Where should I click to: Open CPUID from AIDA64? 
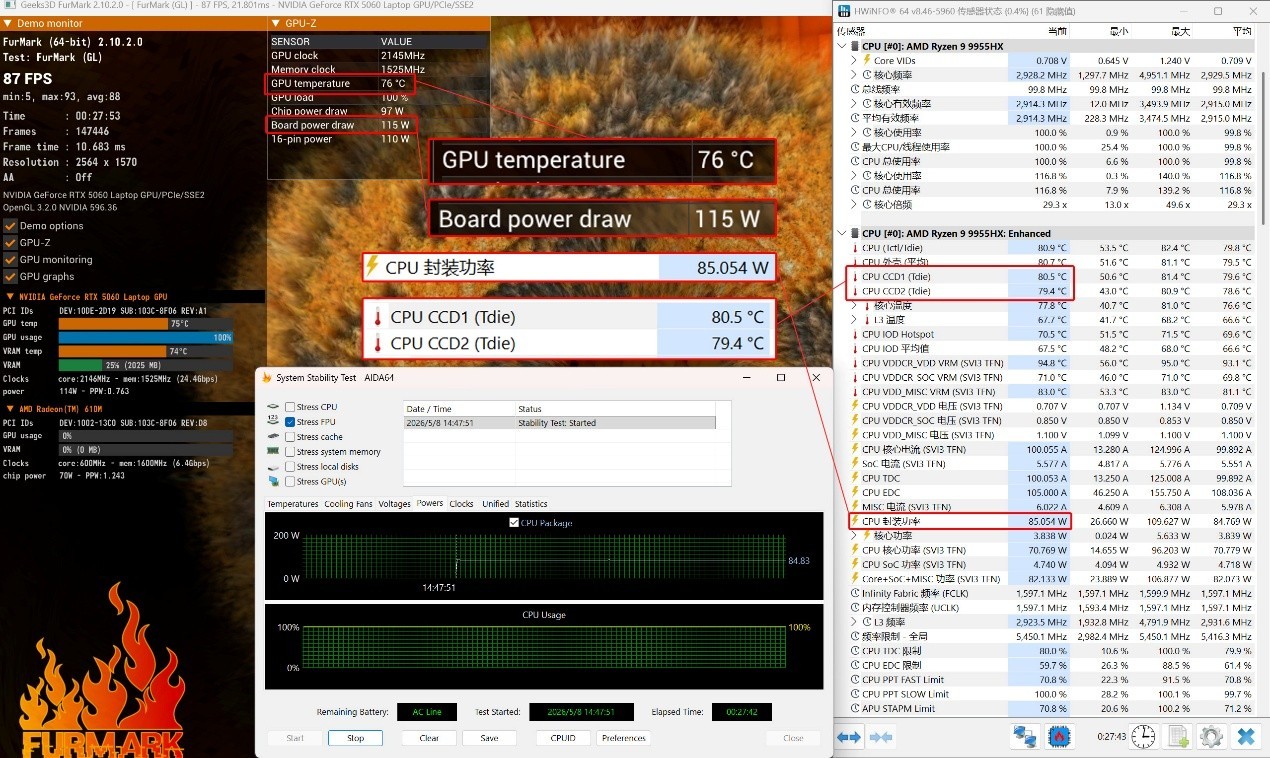click(563, 738)
